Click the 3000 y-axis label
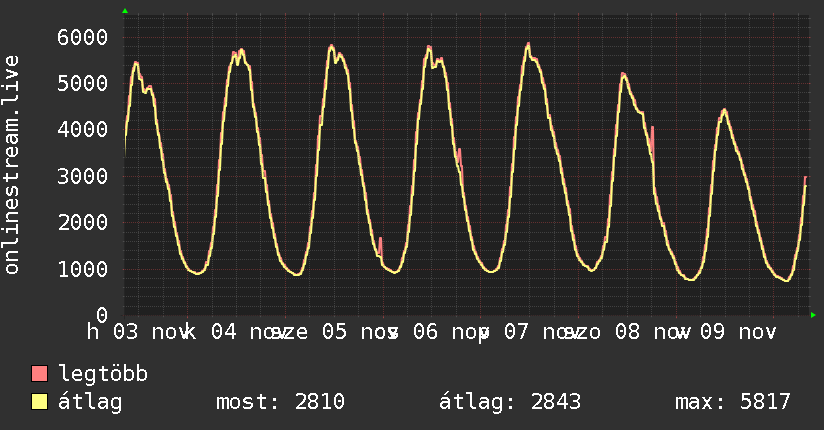This screenshot has width=824, height=430. (x=83, y=176)
